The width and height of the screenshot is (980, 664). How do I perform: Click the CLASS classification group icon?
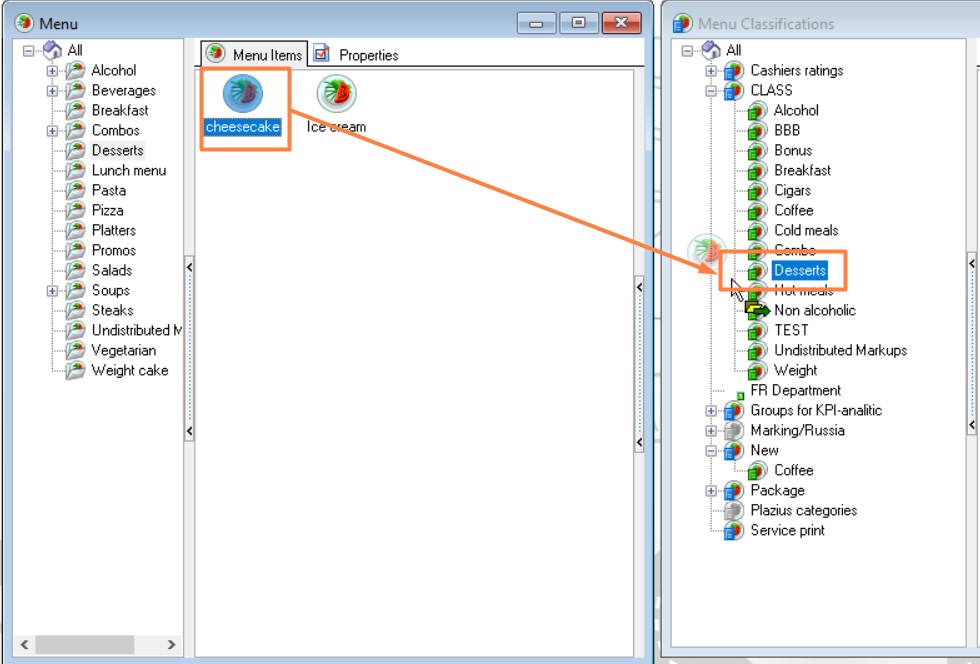[x=734, y=91]
